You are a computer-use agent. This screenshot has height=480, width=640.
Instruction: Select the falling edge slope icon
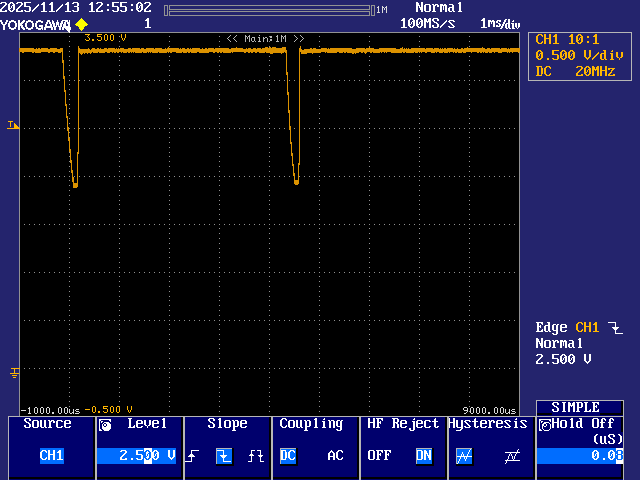(x=224, y=456)
